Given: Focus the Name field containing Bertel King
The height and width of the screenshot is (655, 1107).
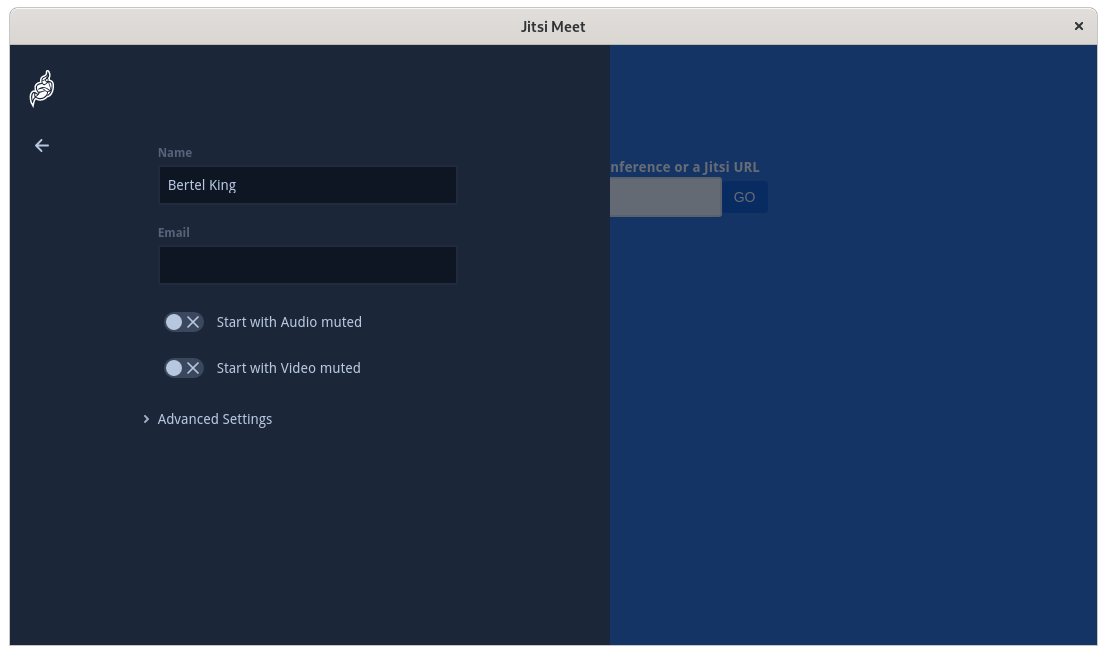Looking at the screenshot, I should pos(308,185).
